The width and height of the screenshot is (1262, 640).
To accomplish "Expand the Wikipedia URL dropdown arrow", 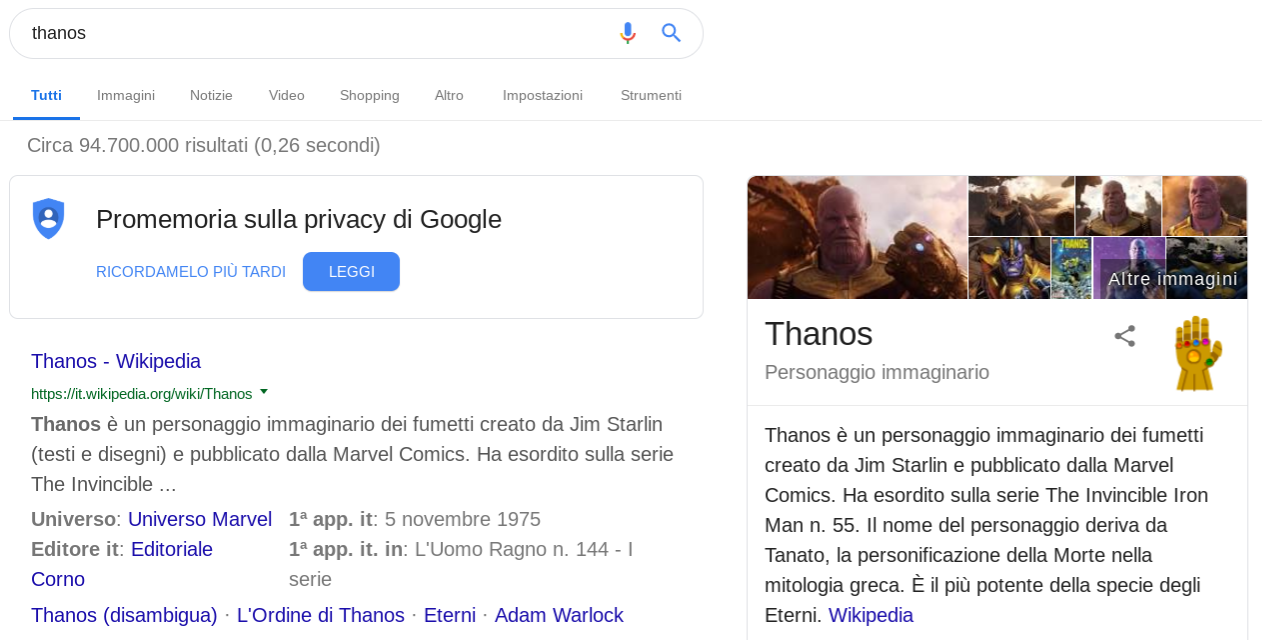I will (x=264, y=392).
